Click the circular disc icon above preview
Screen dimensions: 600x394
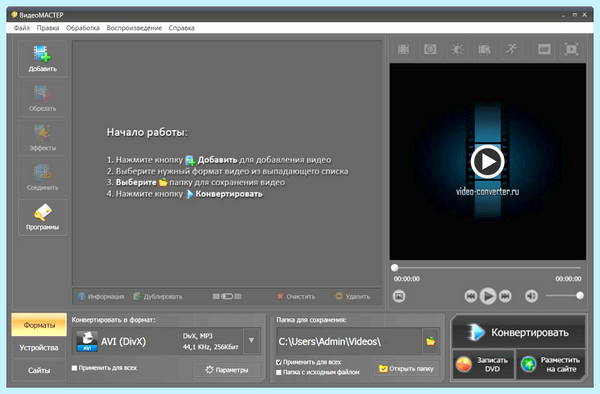pos(430,49)
